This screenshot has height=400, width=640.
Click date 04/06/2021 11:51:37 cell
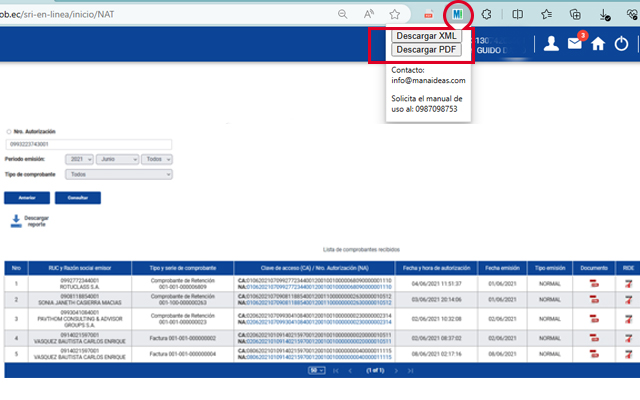[x=436, y=284]
